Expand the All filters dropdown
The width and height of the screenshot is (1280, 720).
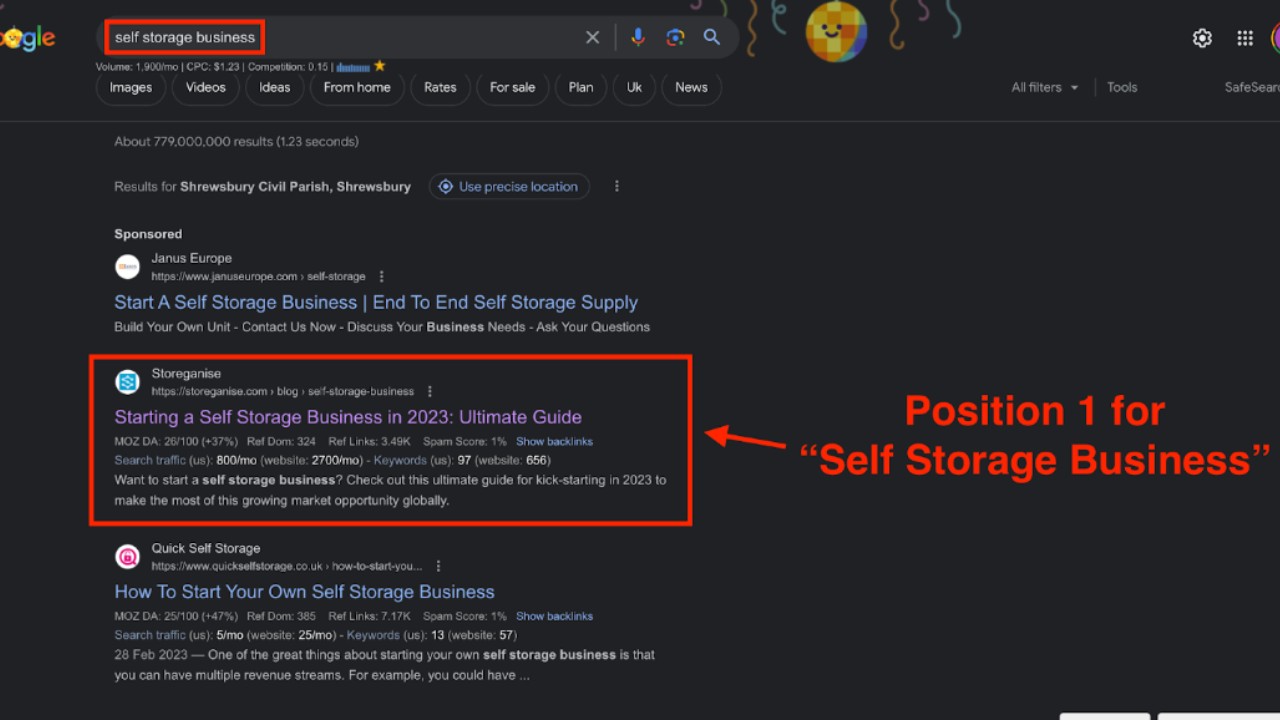tap(1045, 87)
